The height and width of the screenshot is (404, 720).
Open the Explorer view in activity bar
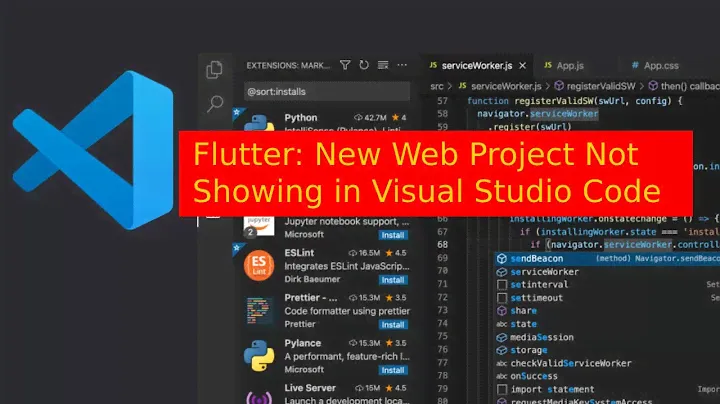(x=214, y=69)
